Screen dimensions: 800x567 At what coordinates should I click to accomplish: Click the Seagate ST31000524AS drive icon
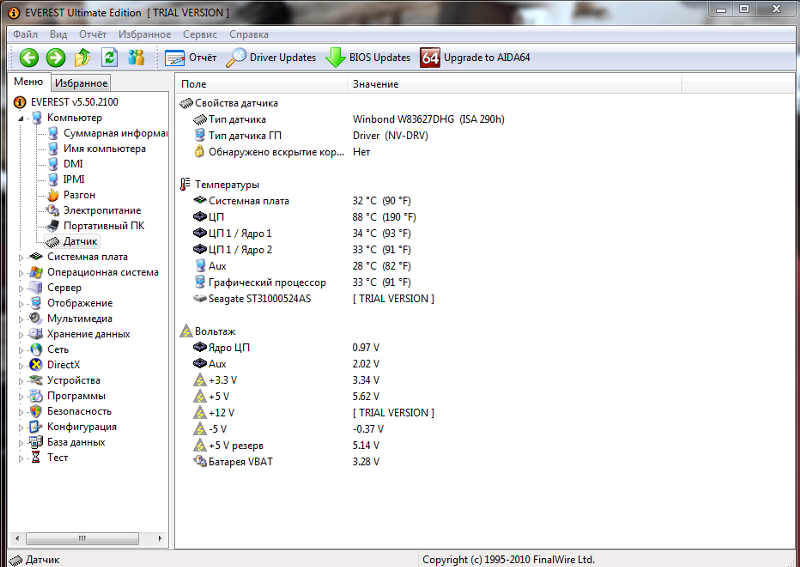pos(199,298)
